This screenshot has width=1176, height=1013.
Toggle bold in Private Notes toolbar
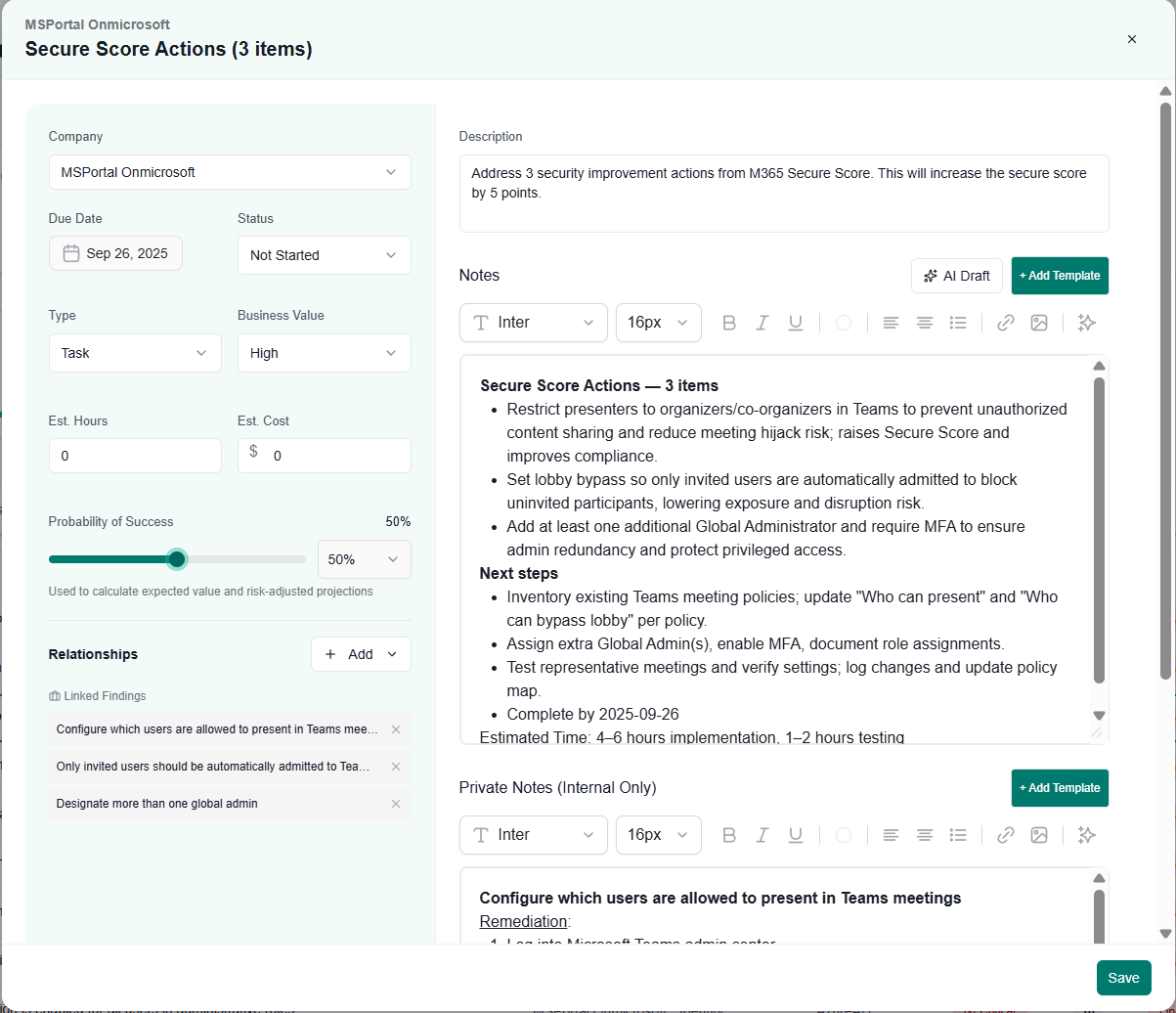click(x=728, y=835)
